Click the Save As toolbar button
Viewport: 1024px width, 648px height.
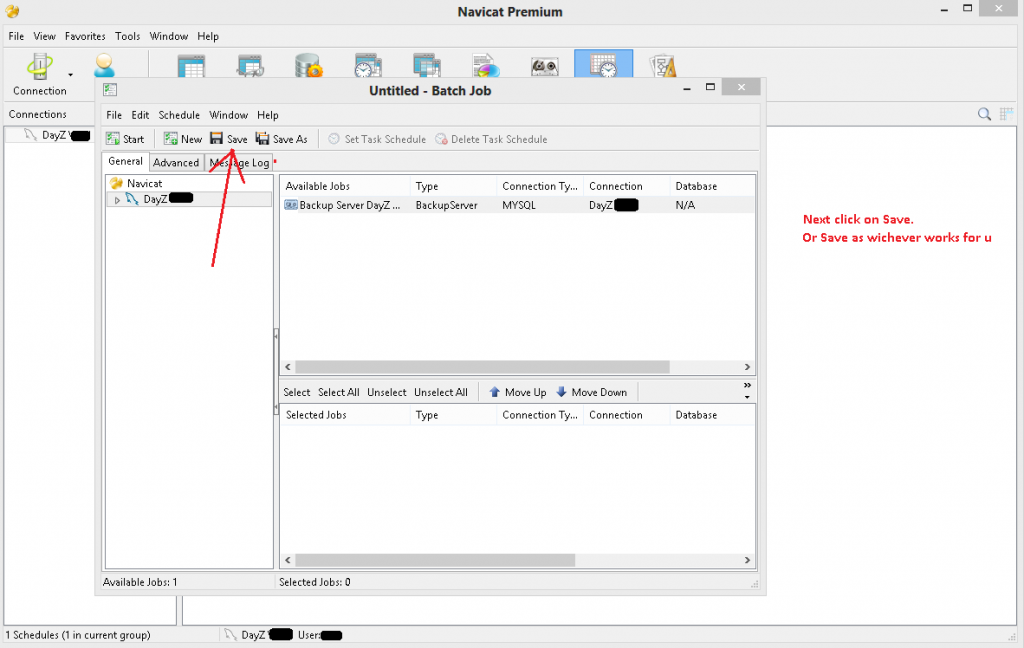pyautogui.click(x=282, y=139)
